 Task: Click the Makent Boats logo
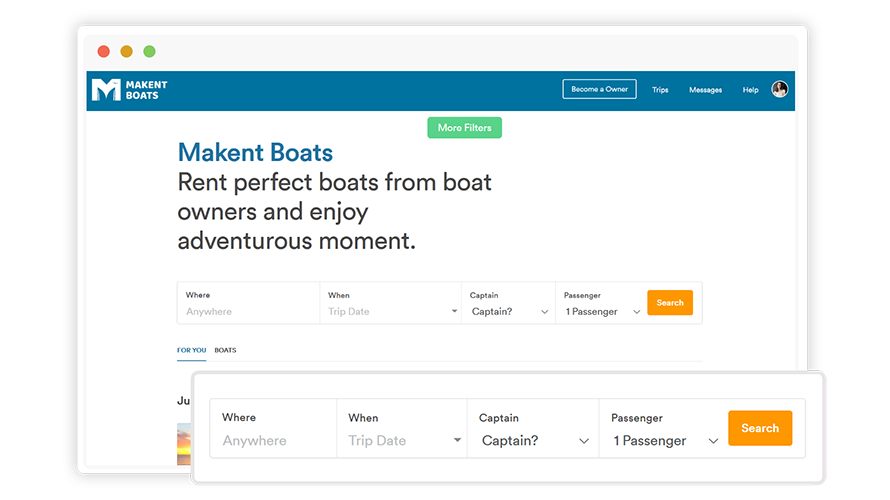coord(129,90)
